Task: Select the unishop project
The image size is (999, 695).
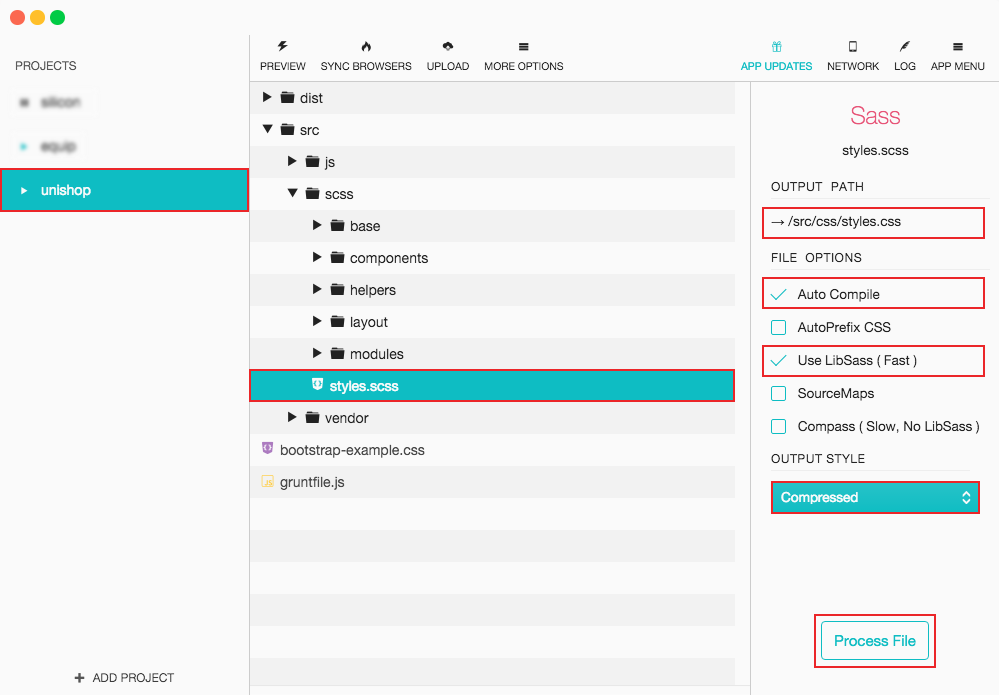Action: pyautogui.click(x=124, y=190)
